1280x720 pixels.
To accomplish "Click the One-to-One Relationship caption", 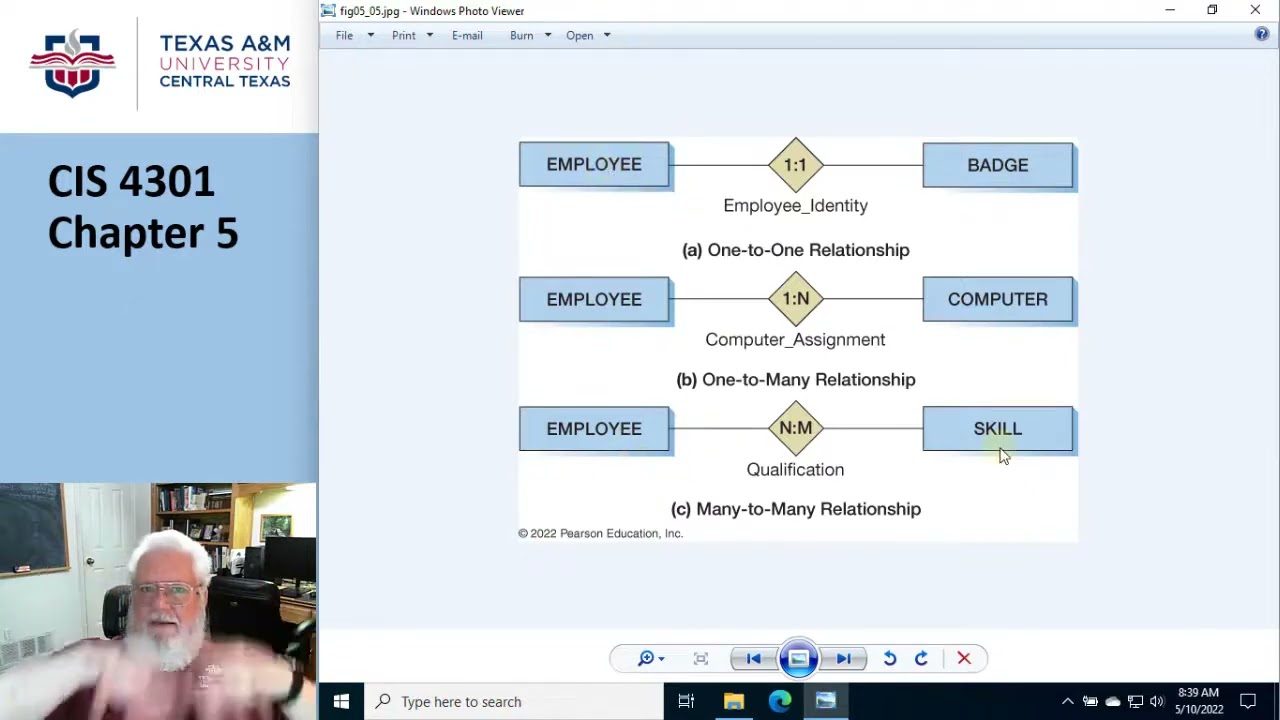I will 796,250.
